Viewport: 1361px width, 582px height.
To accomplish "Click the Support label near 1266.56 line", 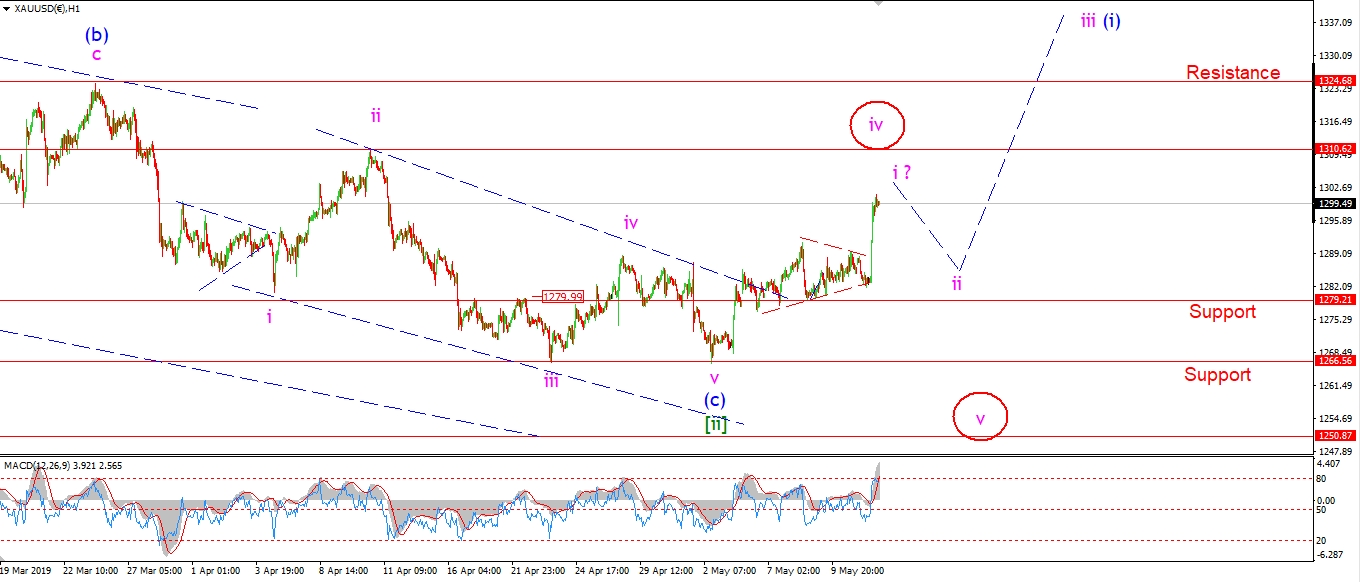I will (x=1217, y=375).
